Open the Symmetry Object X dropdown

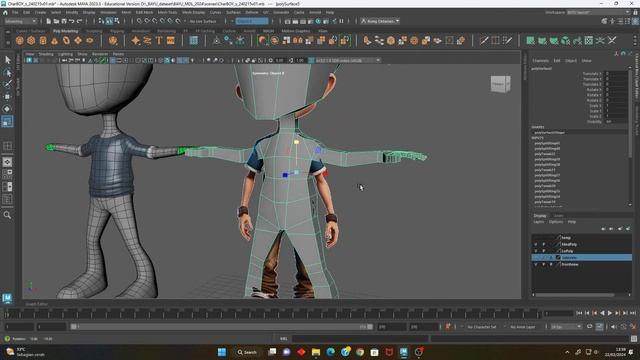(252, 21)
